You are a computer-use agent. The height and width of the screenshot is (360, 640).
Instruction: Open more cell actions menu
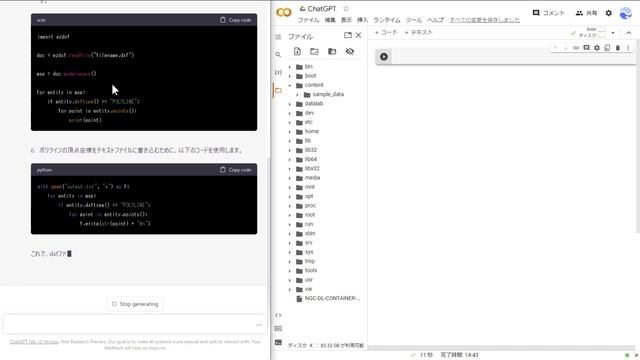(x=628, y=48)
